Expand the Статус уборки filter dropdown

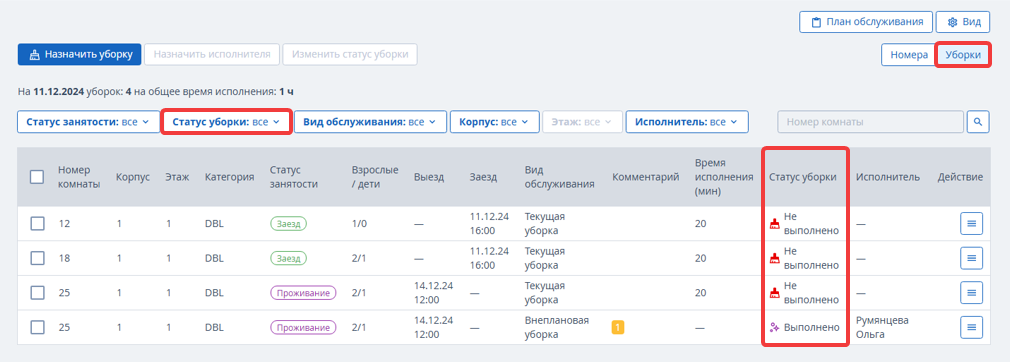pos(226,121)
